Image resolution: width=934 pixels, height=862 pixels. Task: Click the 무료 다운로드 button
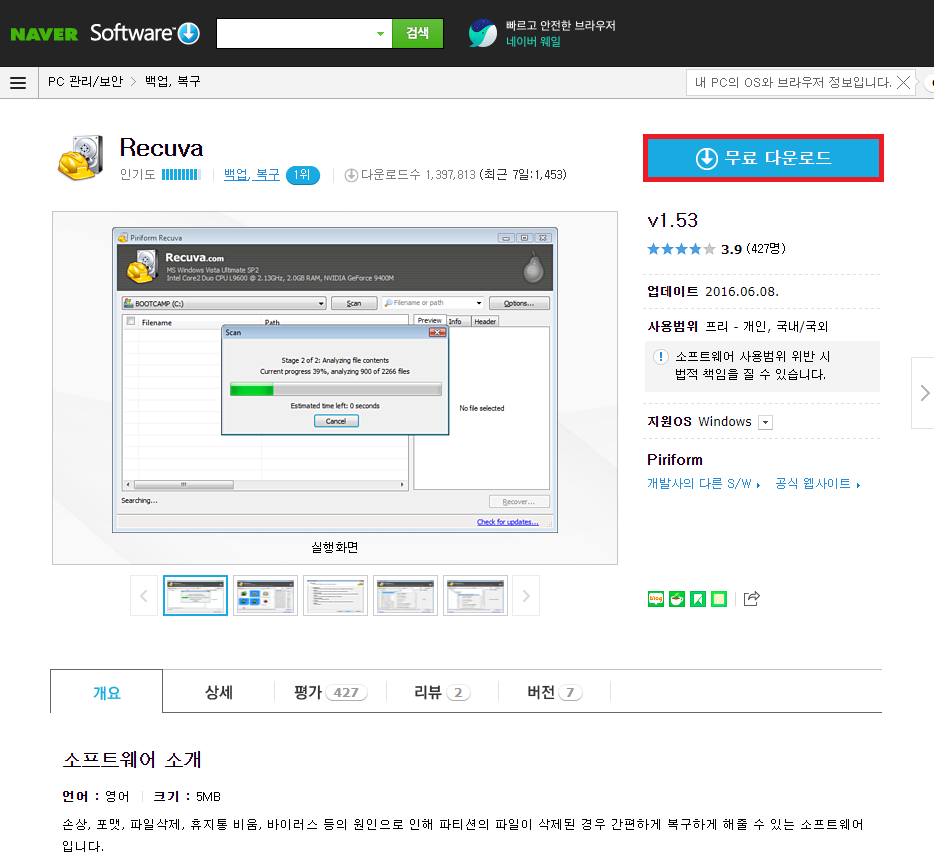click(x=764, y=158)
